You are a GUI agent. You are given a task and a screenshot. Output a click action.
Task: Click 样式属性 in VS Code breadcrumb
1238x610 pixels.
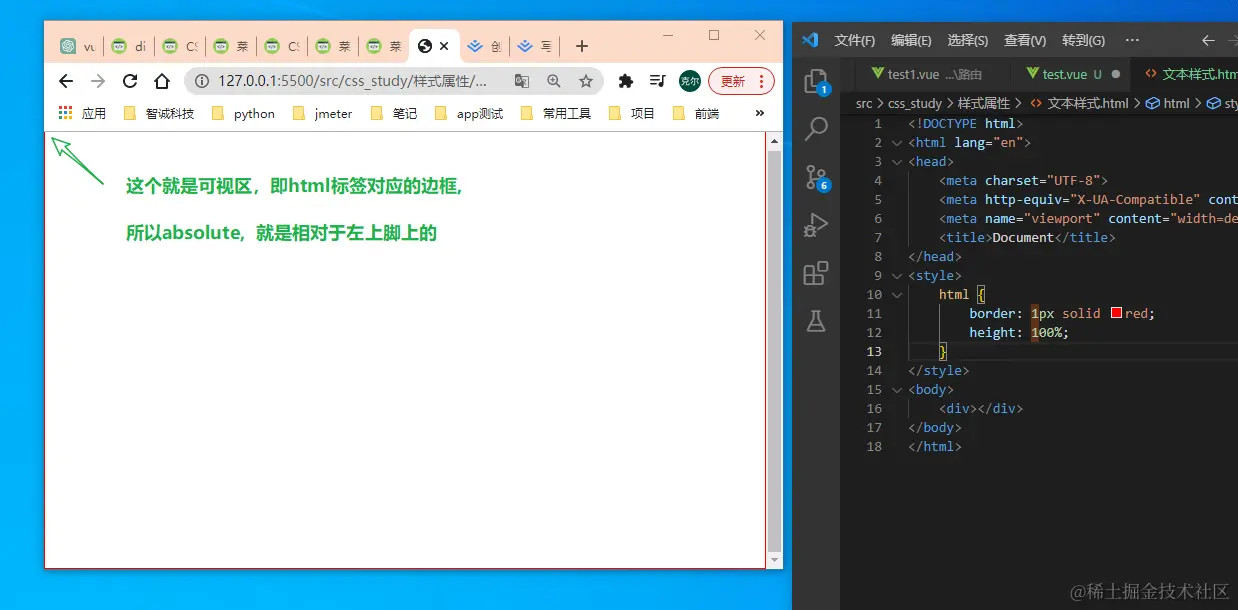pyautogui.click(x=984, y=103)
